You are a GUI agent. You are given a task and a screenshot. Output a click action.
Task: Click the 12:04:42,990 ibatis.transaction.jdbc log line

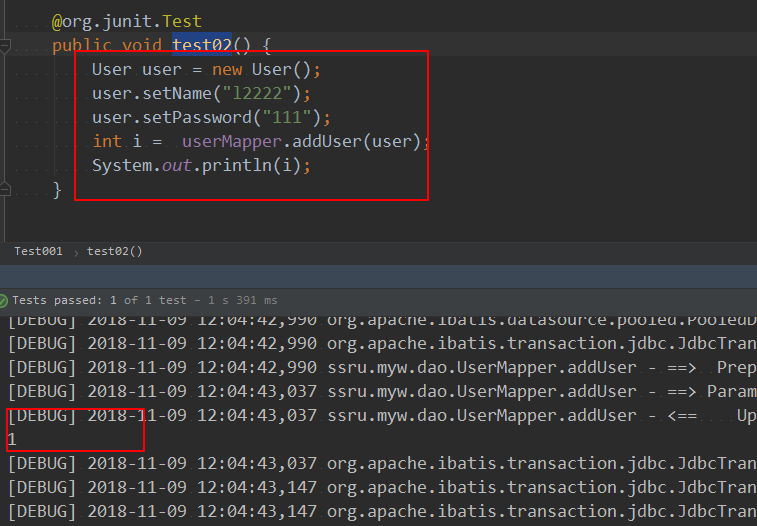pos(382,344)
